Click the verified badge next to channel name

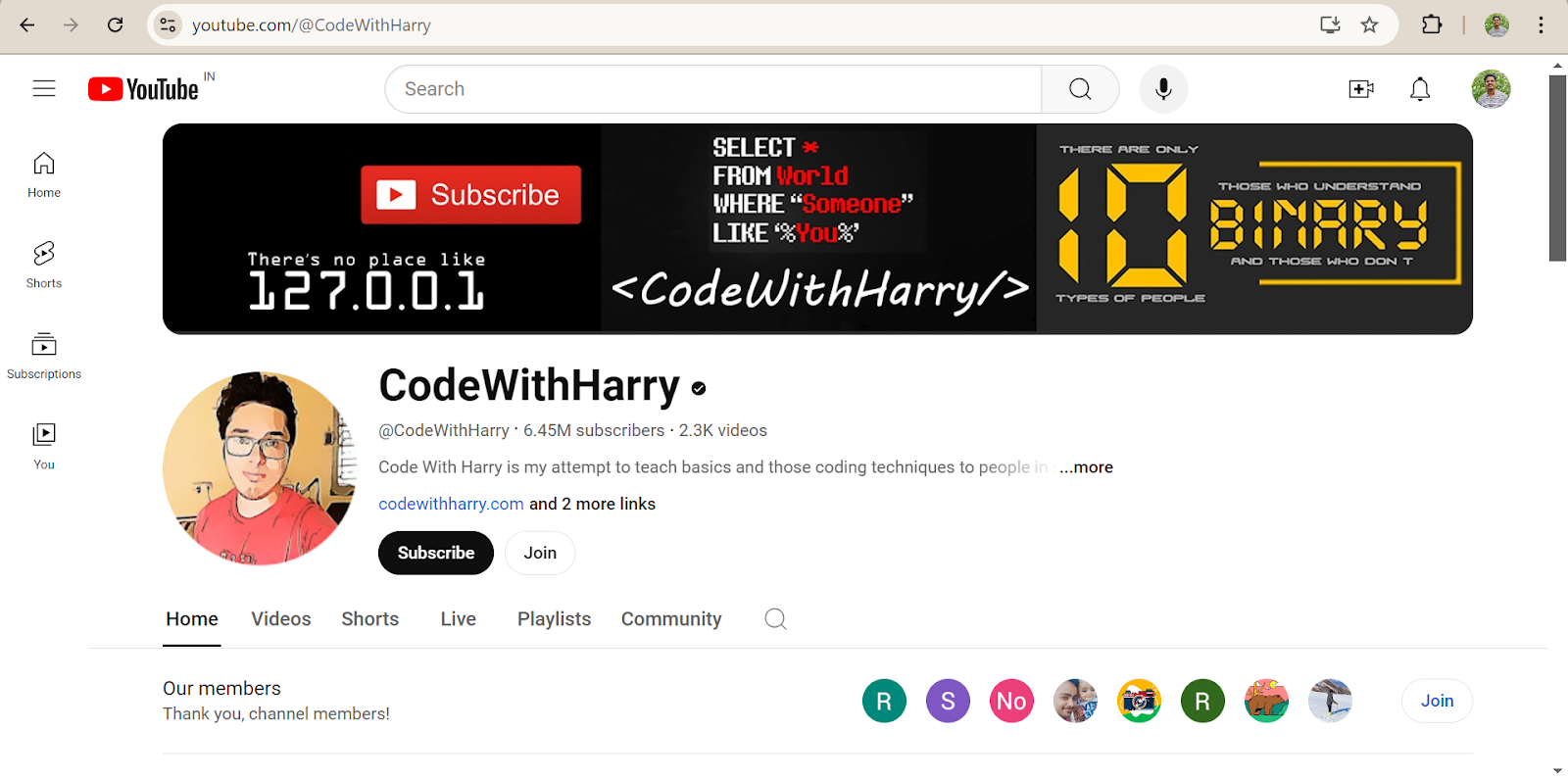699,388
